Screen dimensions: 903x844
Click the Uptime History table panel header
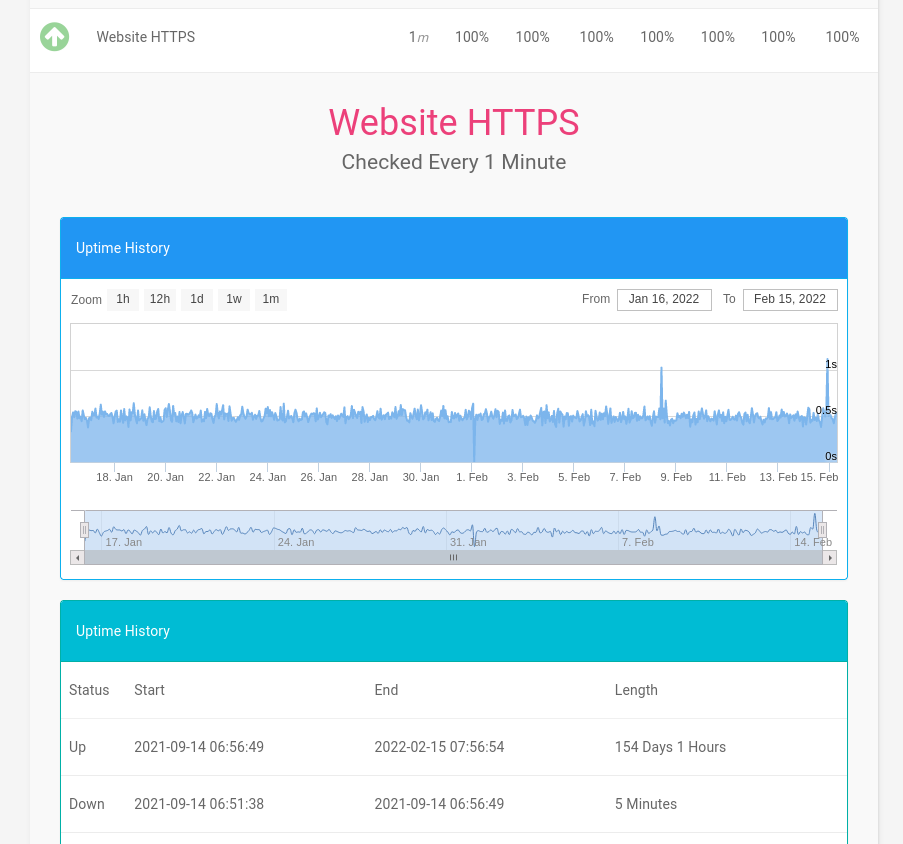(x=122, y=630)
